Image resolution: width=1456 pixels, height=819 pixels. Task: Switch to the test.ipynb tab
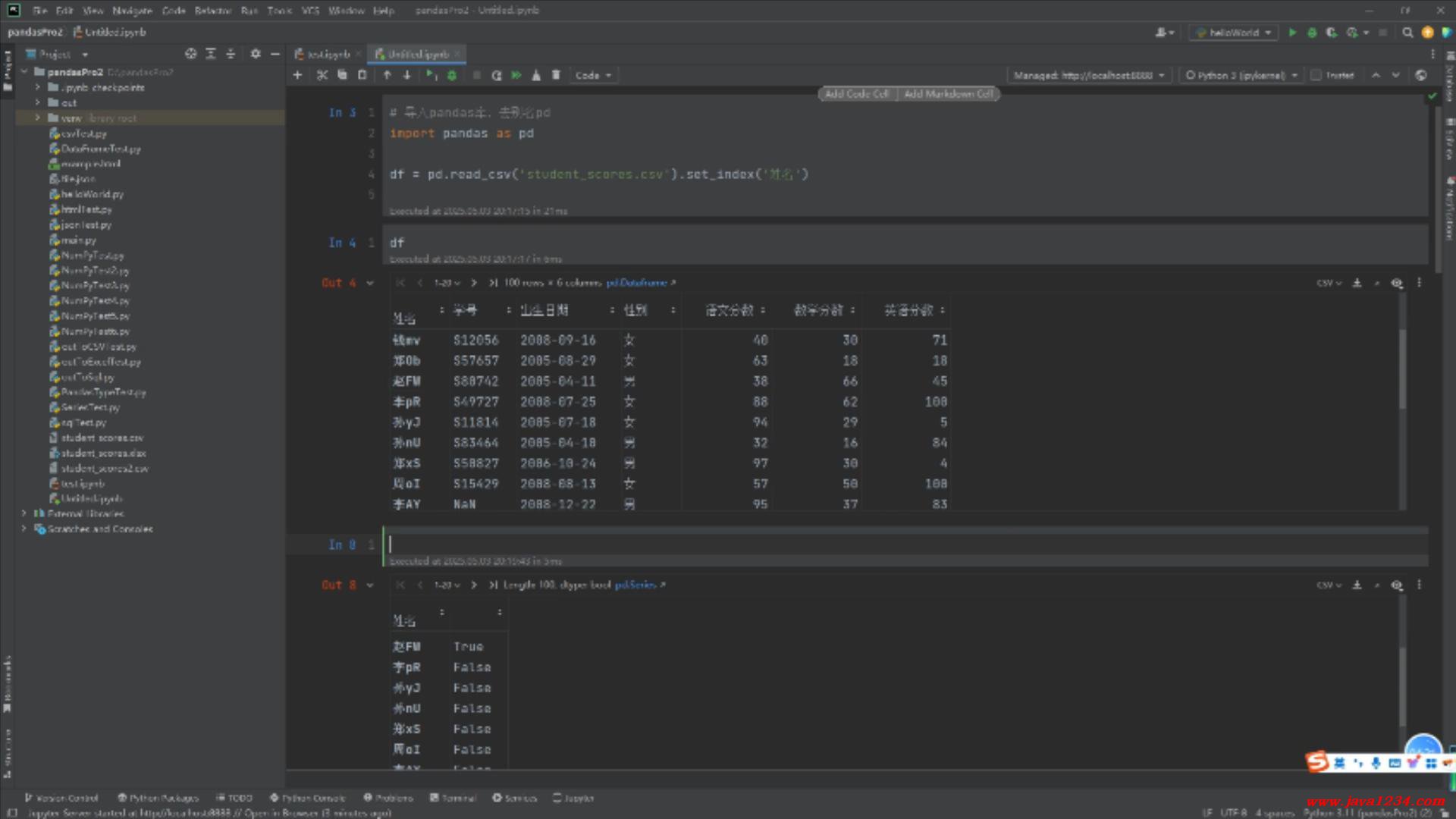click(328, 55)
